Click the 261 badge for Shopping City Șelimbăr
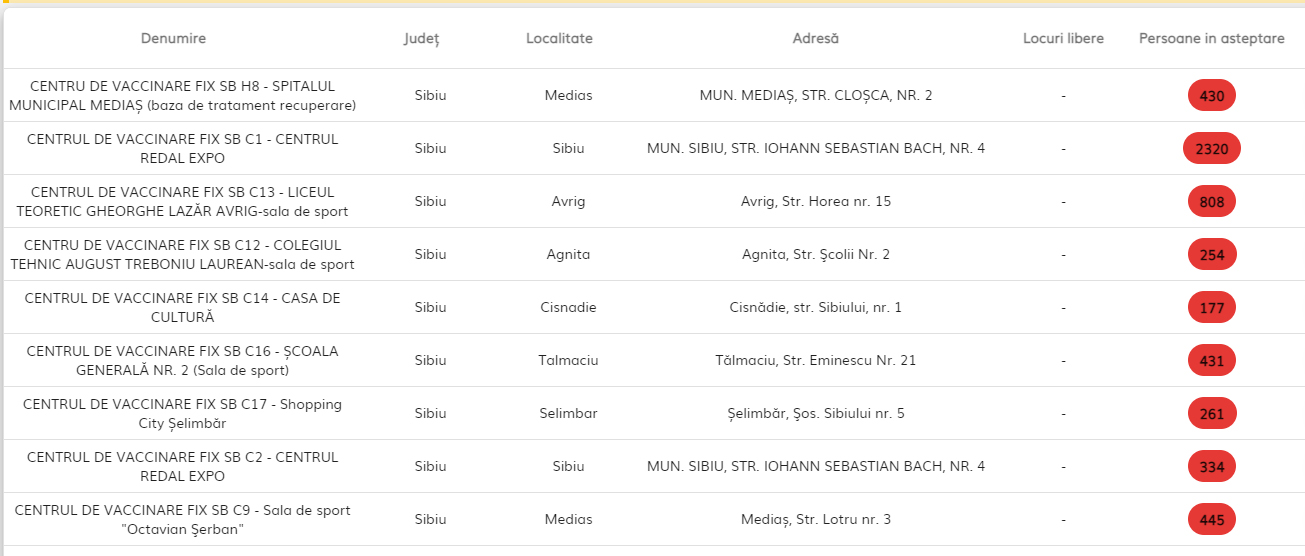 pos(1212,414)
